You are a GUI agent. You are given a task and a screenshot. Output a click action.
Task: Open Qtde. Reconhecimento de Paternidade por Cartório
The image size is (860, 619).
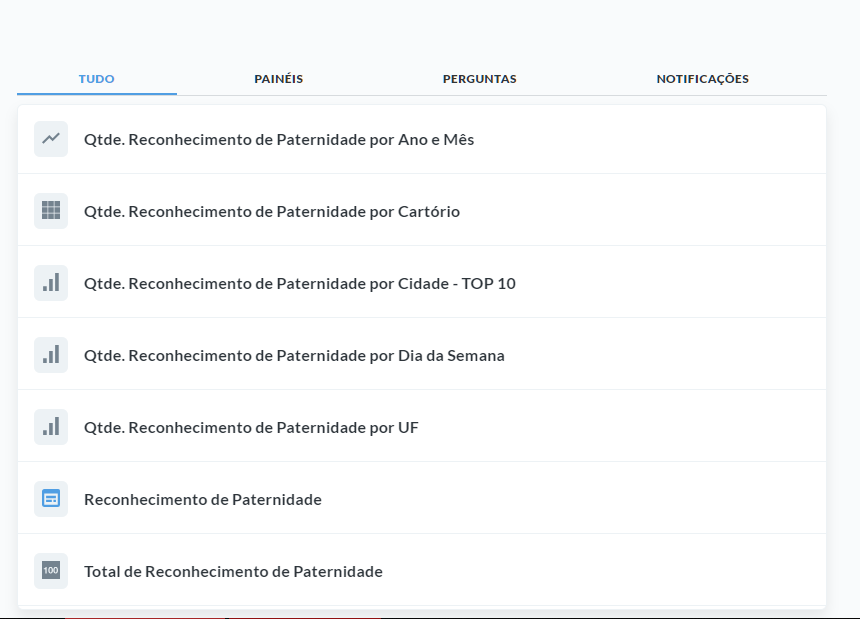(x=272, y=212)
